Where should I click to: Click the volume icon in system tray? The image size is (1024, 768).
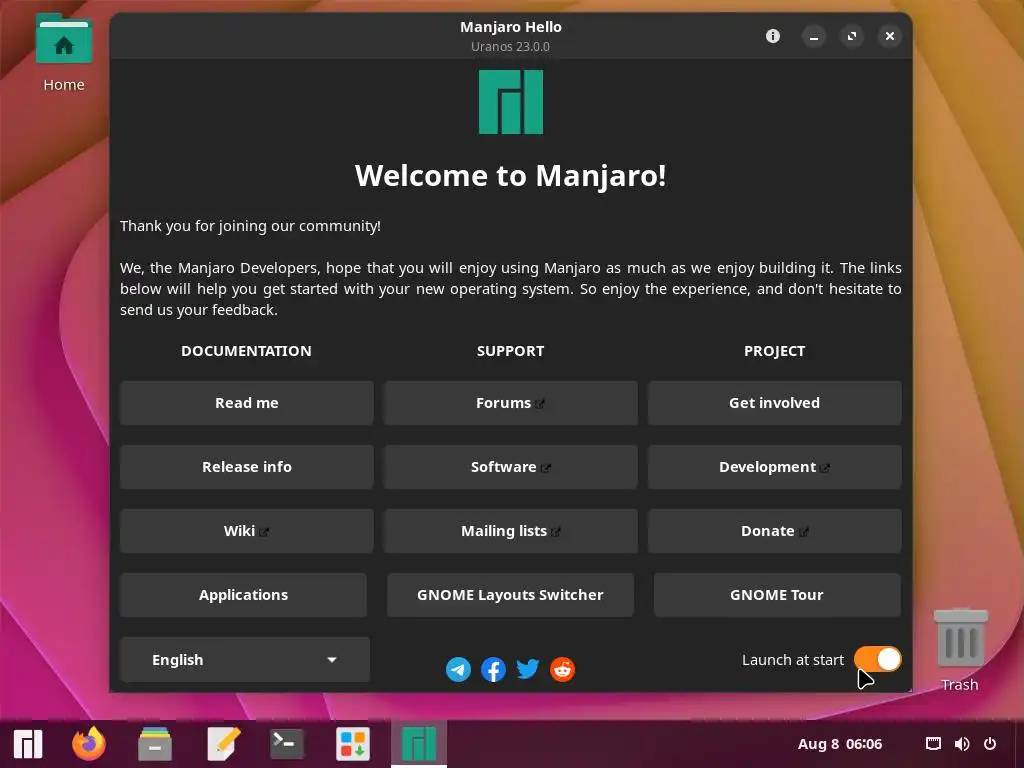[962, 744]
